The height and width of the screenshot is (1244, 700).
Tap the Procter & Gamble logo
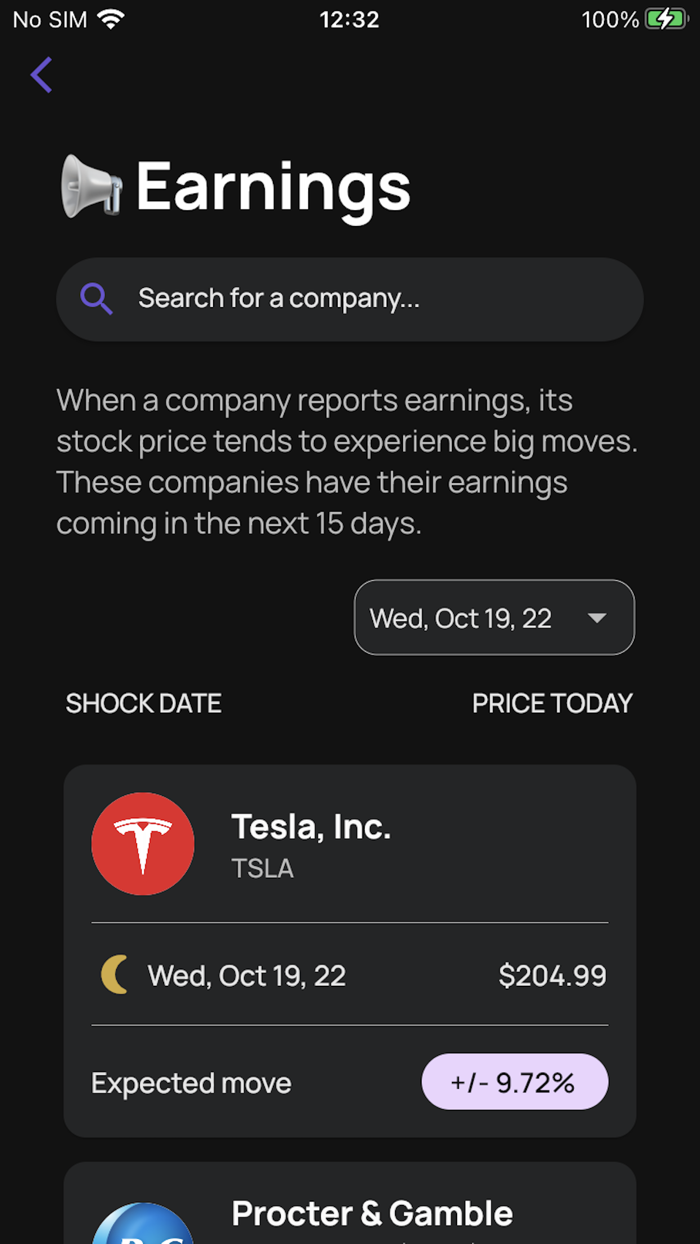(x=143, y=1223)
